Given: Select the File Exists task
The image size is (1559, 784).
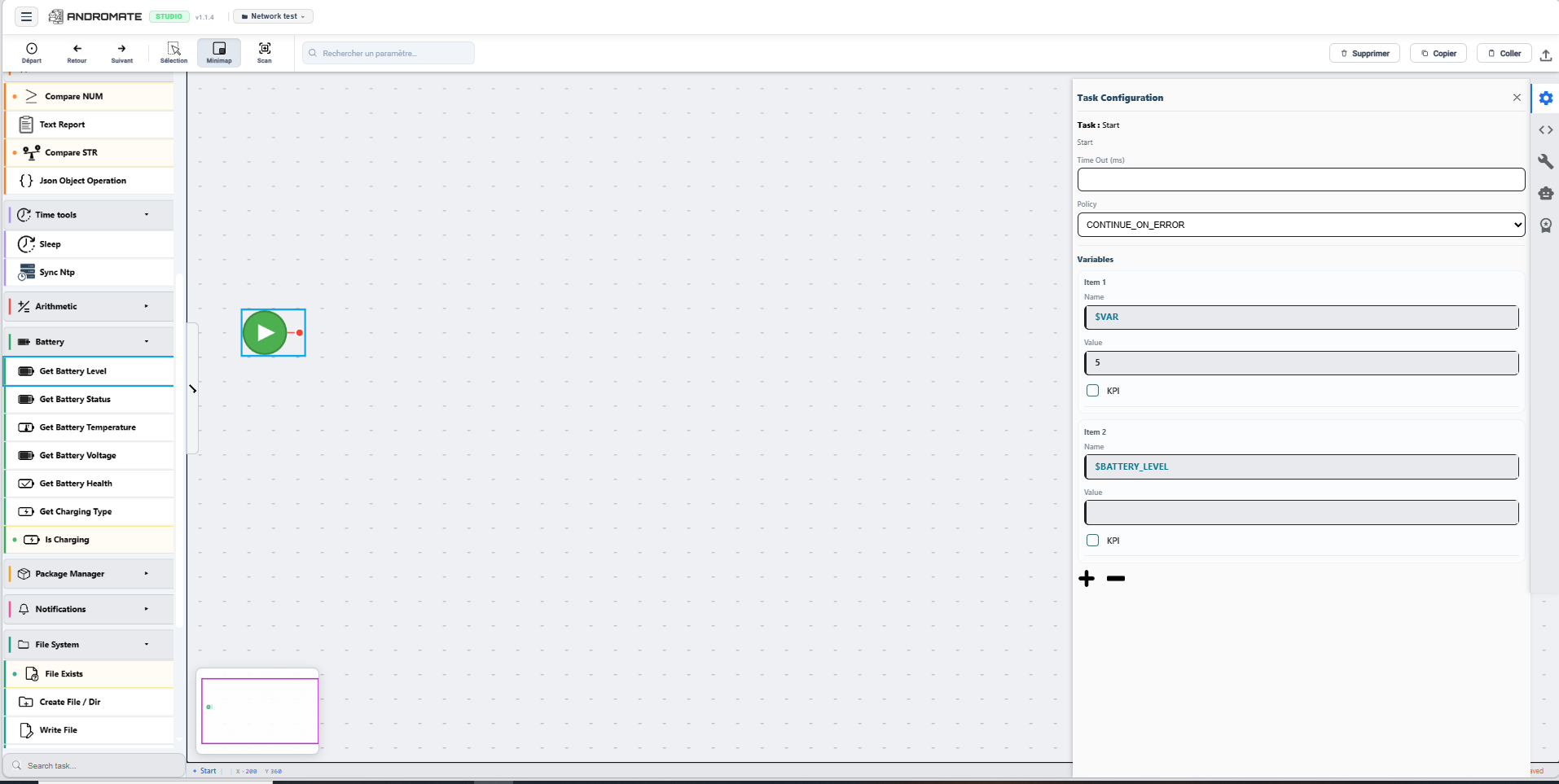Looking at the screenshot, I should click(x=90, y=674).
